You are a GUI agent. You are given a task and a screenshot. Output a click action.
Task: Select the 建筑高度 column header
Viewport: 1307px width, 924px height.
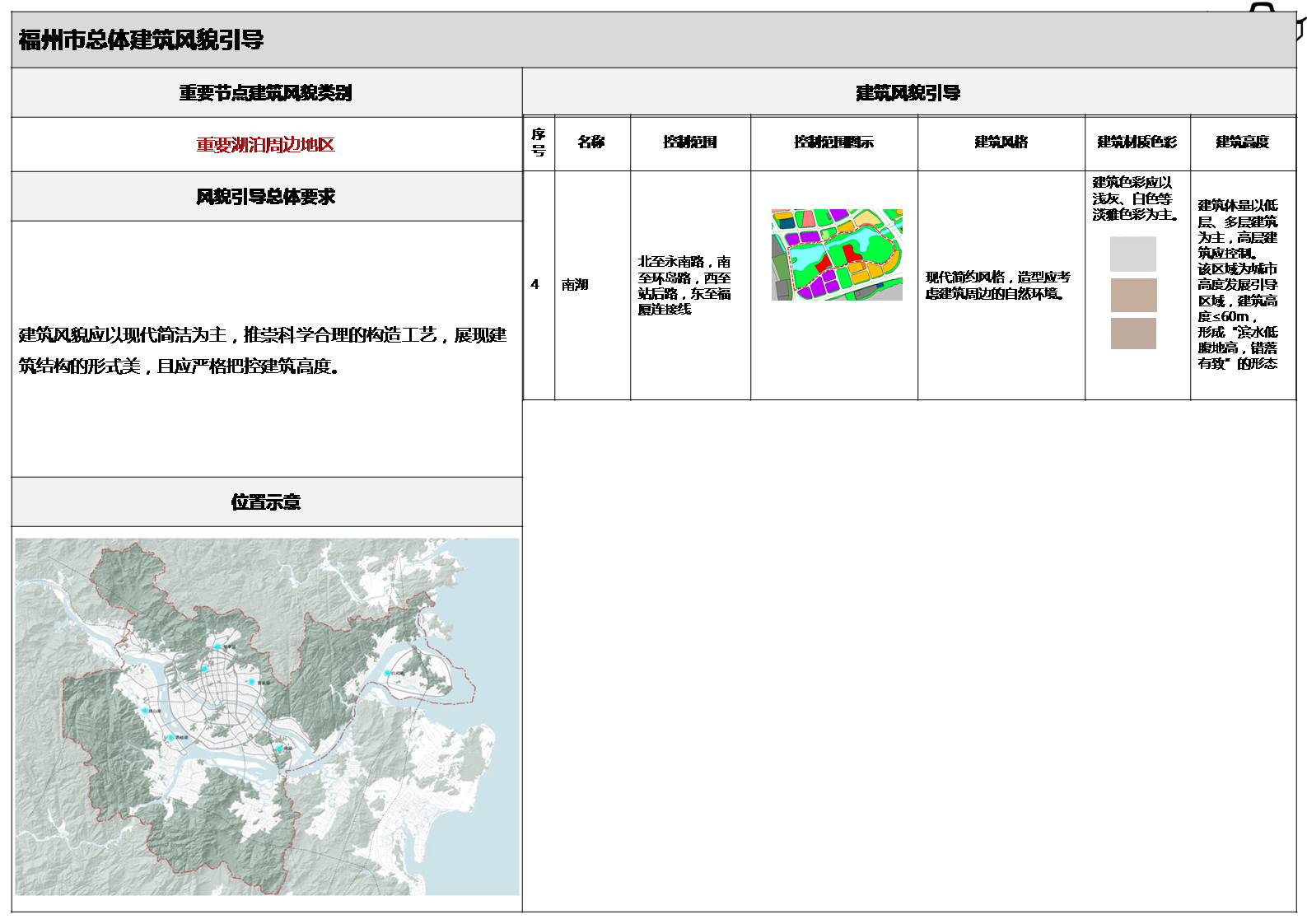1242,142
